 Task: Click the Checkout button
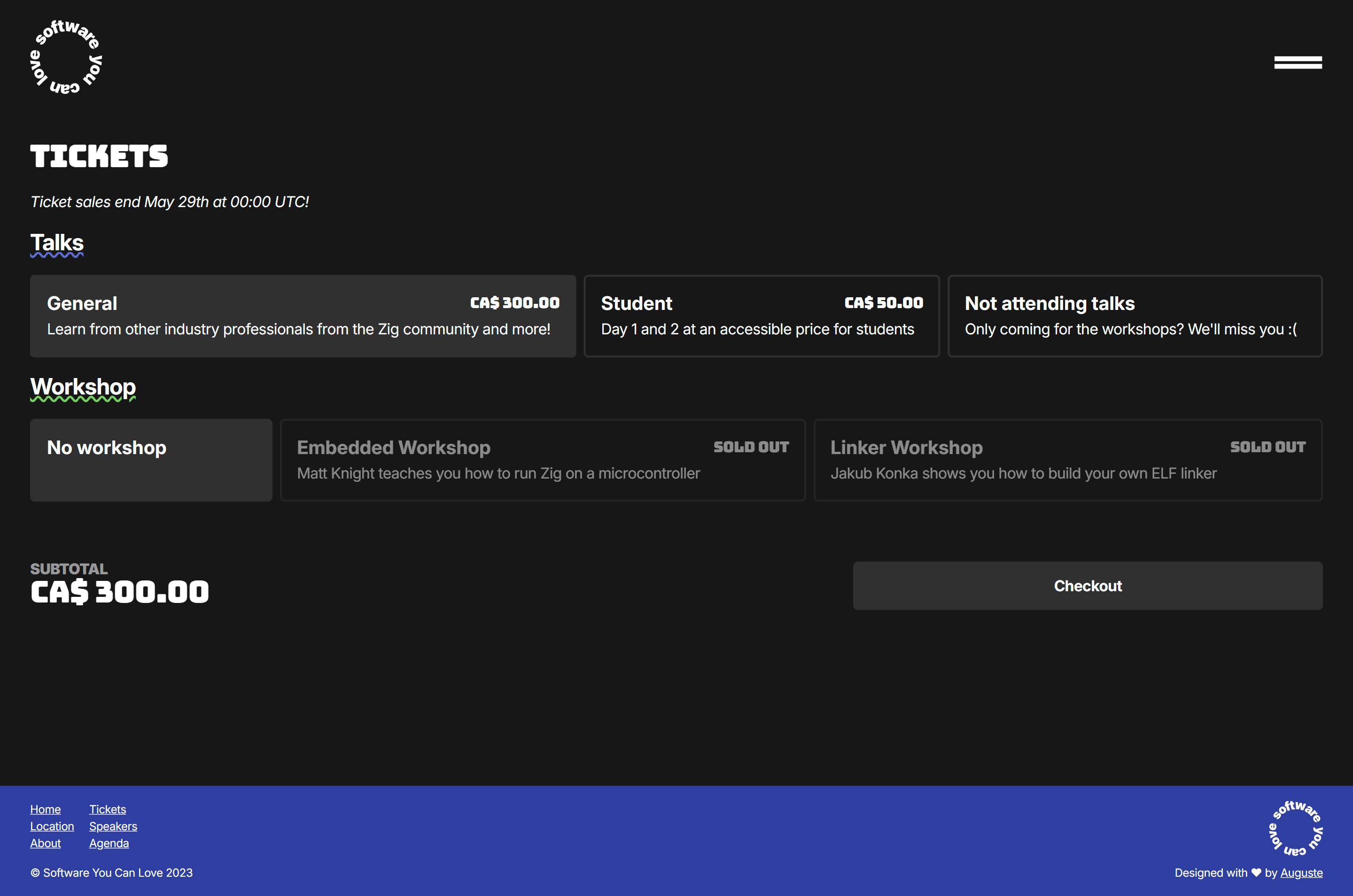(x=1087, y=586)
